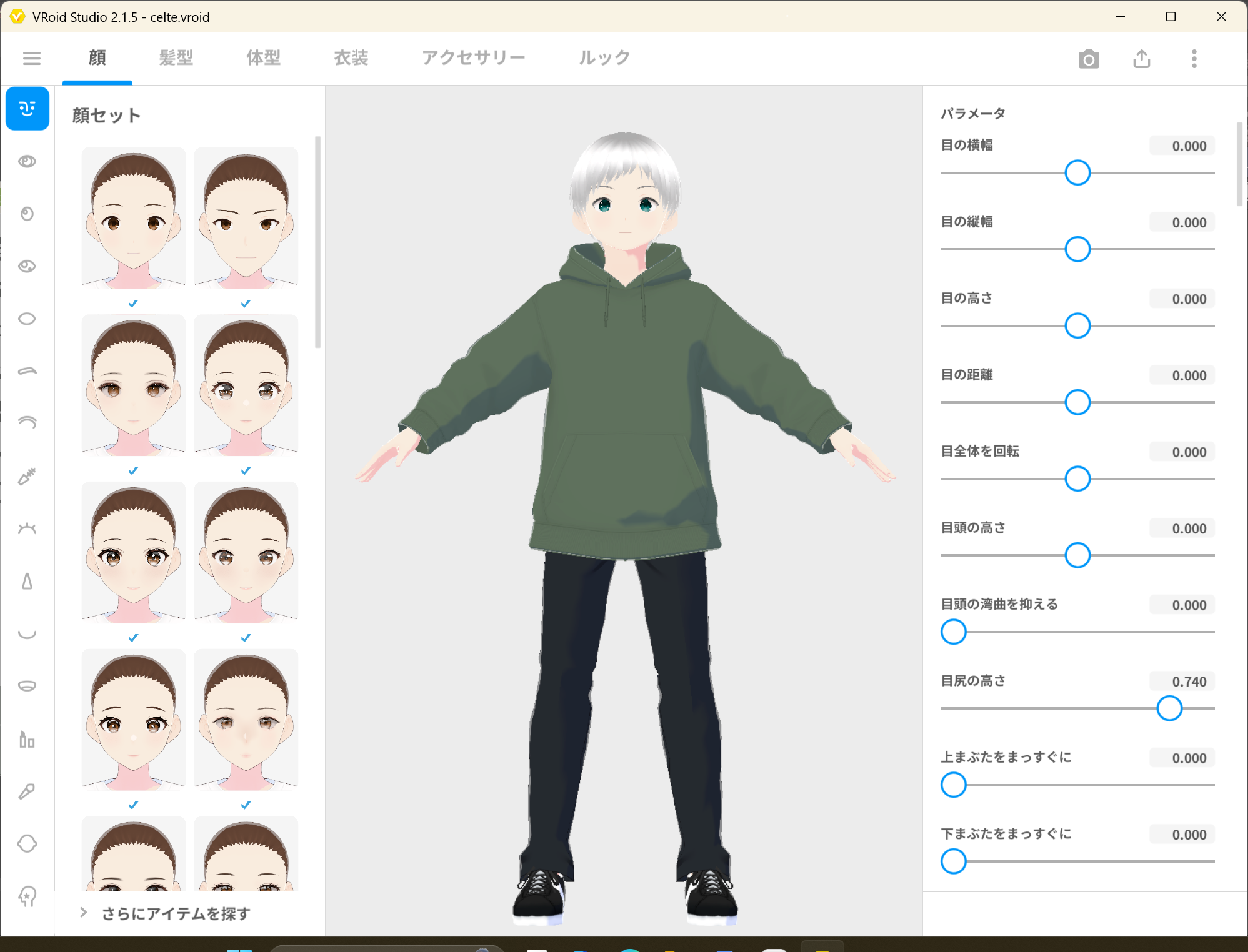Open the アクセサリー tab
The image size is (1248, 952).
[x=473, y=58]
